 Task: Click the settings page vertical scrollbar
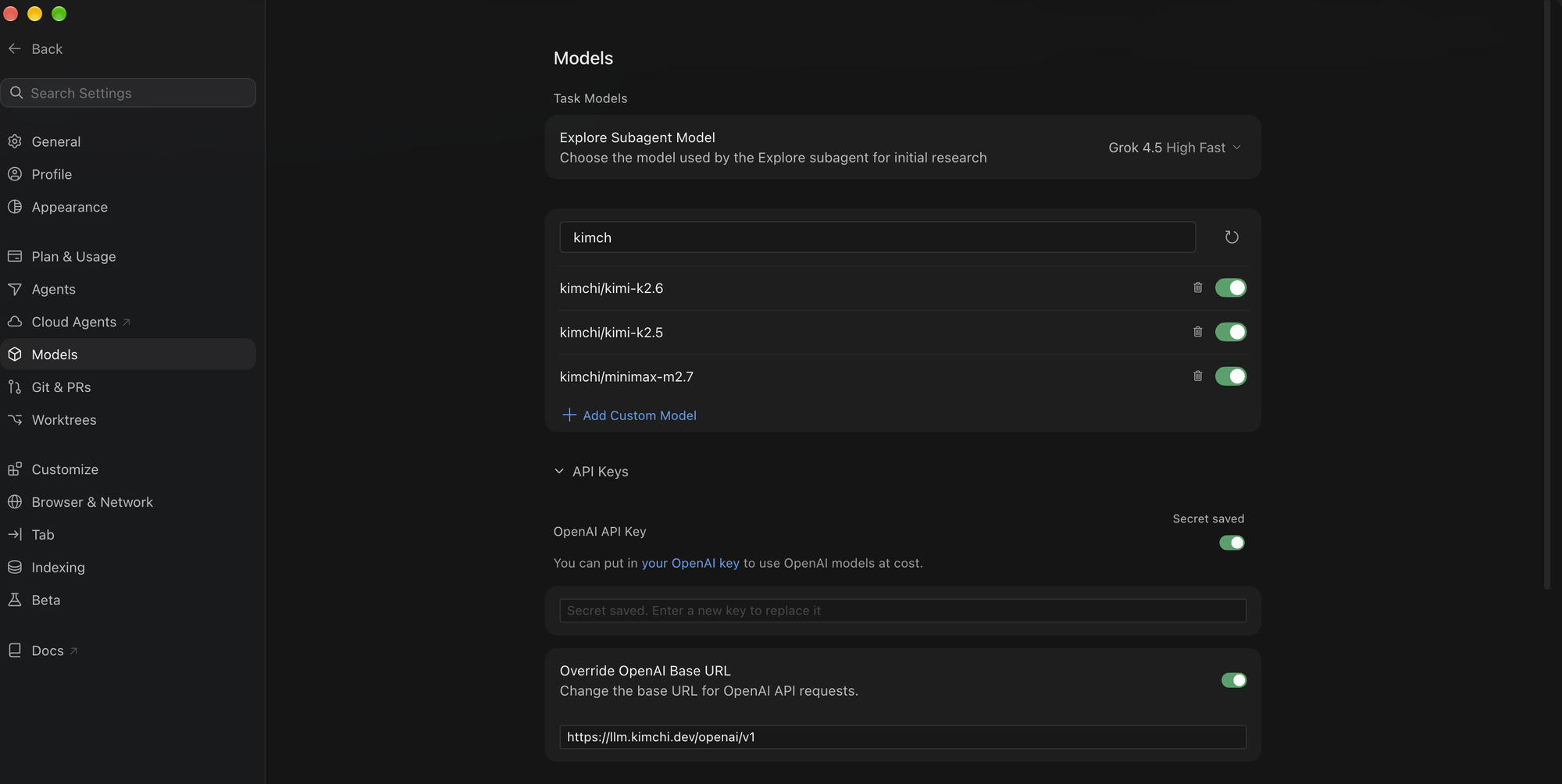click(1547, 295)
